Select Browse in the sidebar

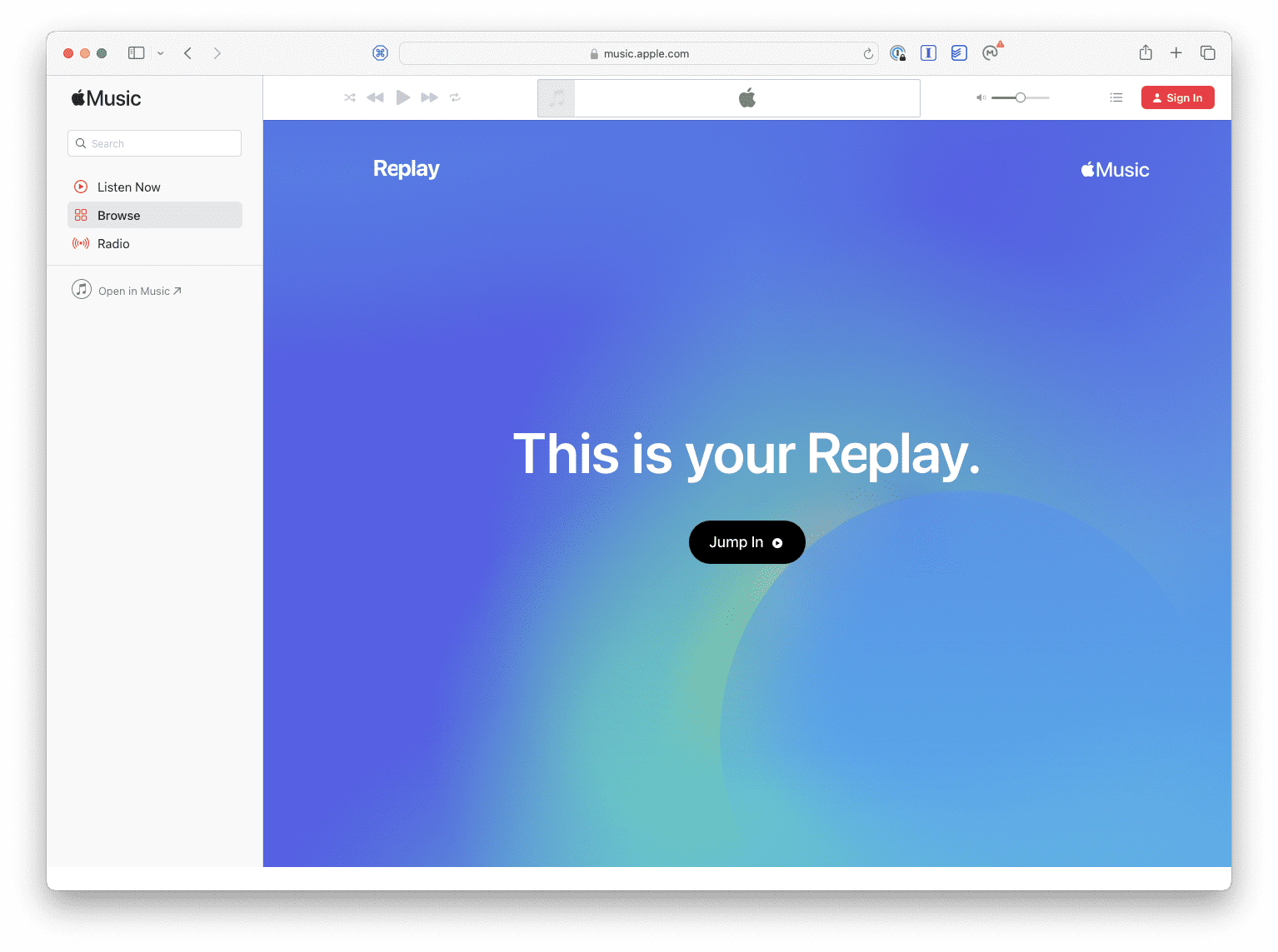155,215
